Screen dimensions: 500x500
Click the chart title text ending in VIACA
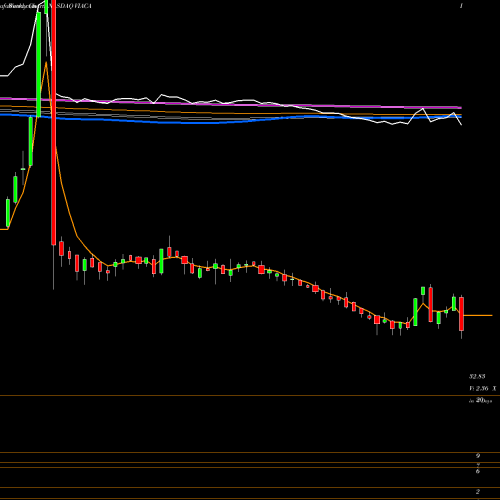46,6
